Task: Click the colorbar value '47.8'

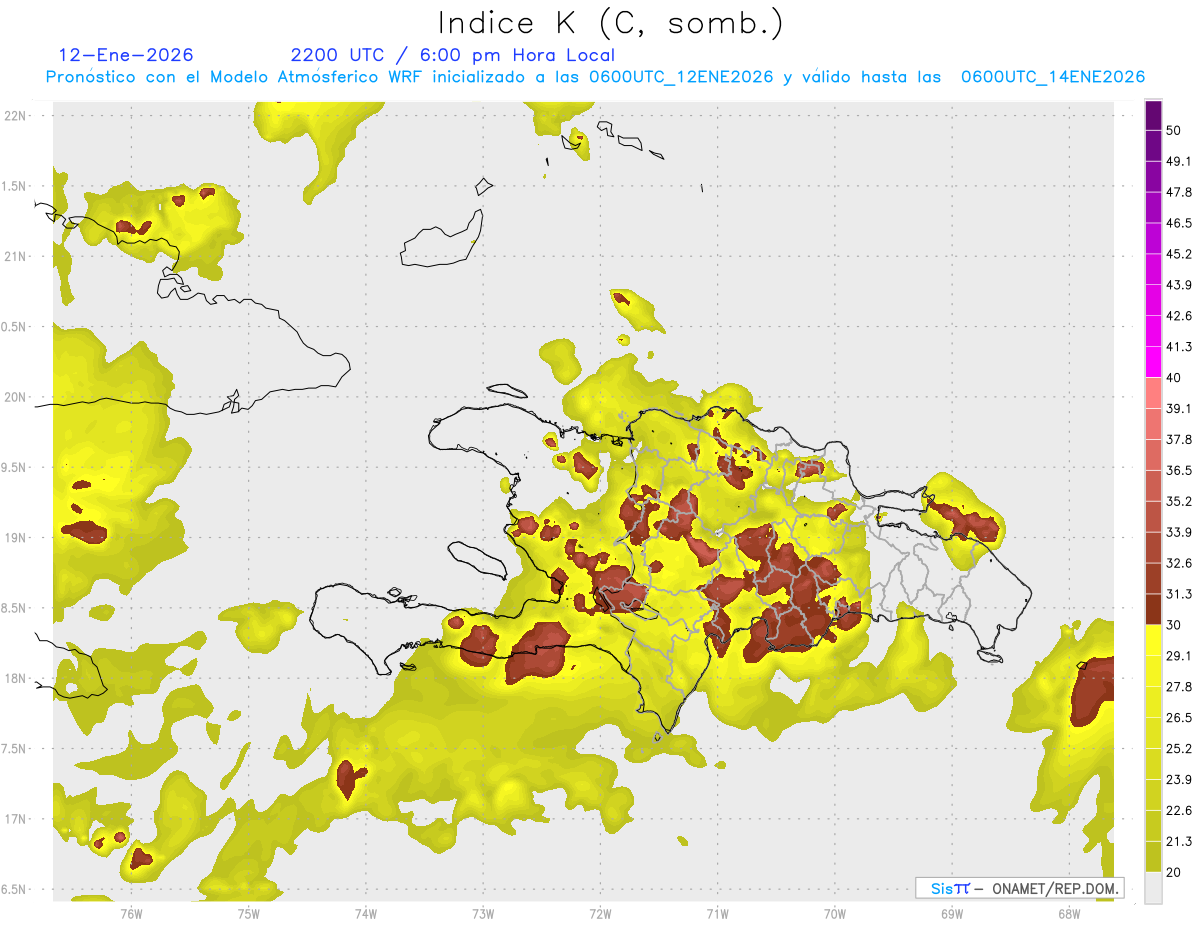Action: pos(1179,192)
